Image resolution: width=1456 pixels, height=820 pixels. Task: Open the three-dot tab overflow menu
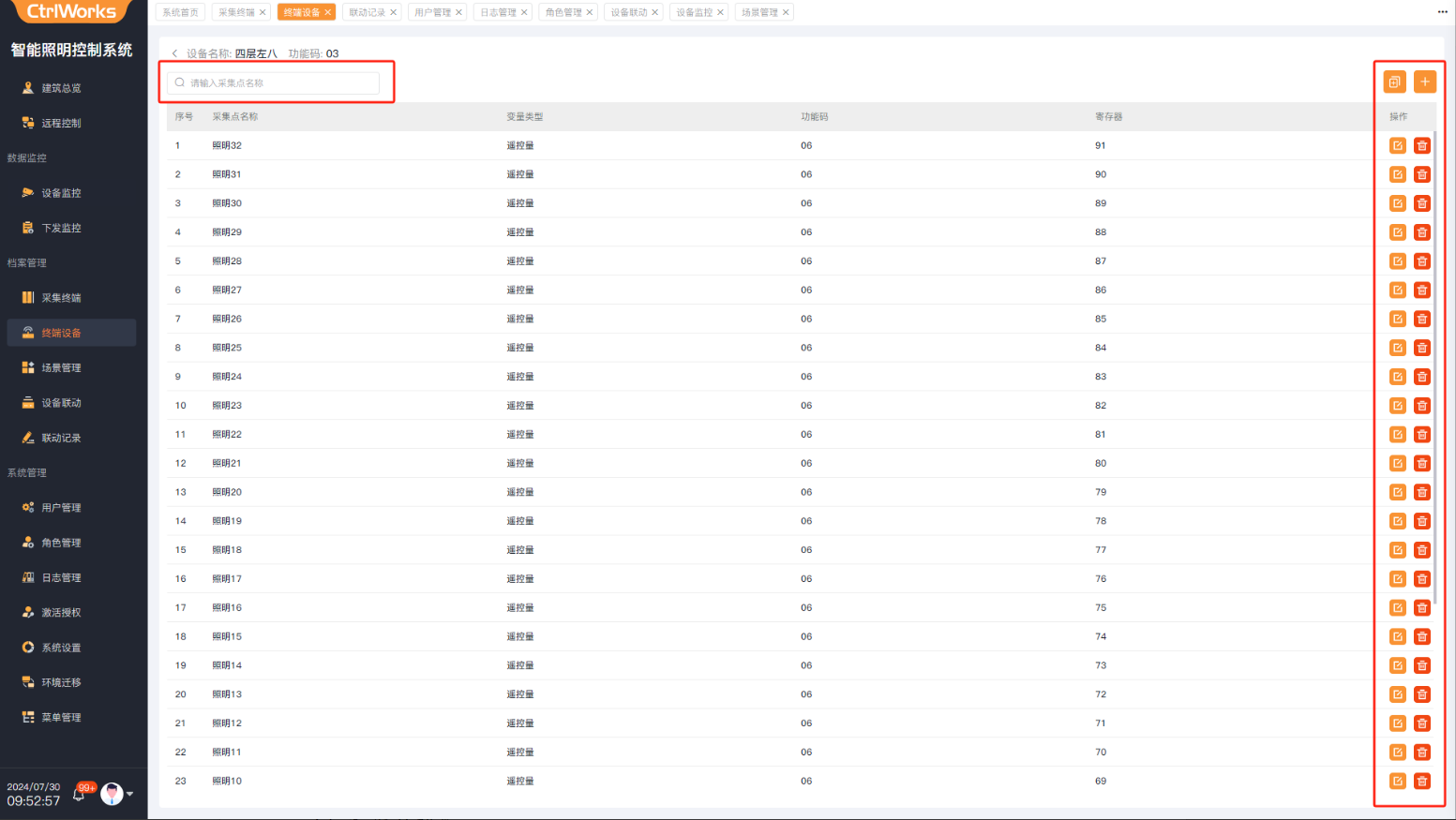coord(1442,12)
